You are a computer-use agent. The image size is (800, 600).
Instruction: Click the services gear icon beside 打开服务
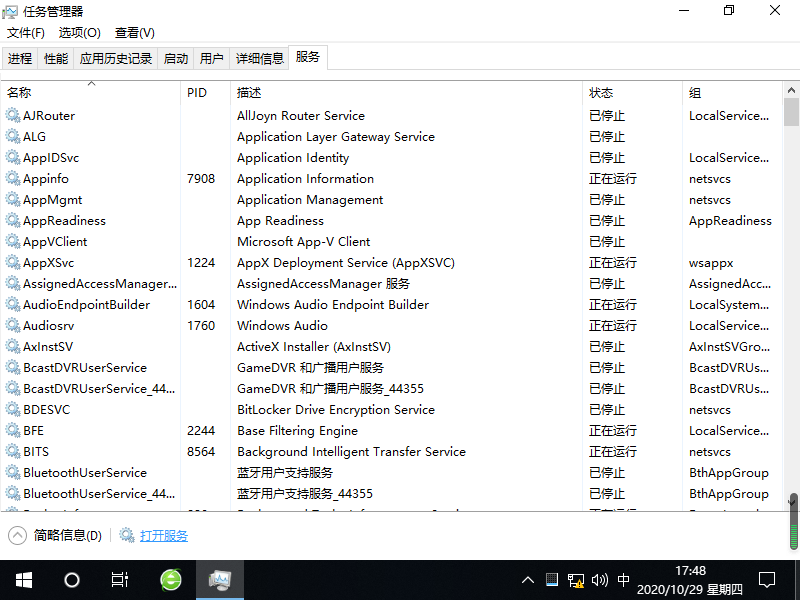pos(127,535)
